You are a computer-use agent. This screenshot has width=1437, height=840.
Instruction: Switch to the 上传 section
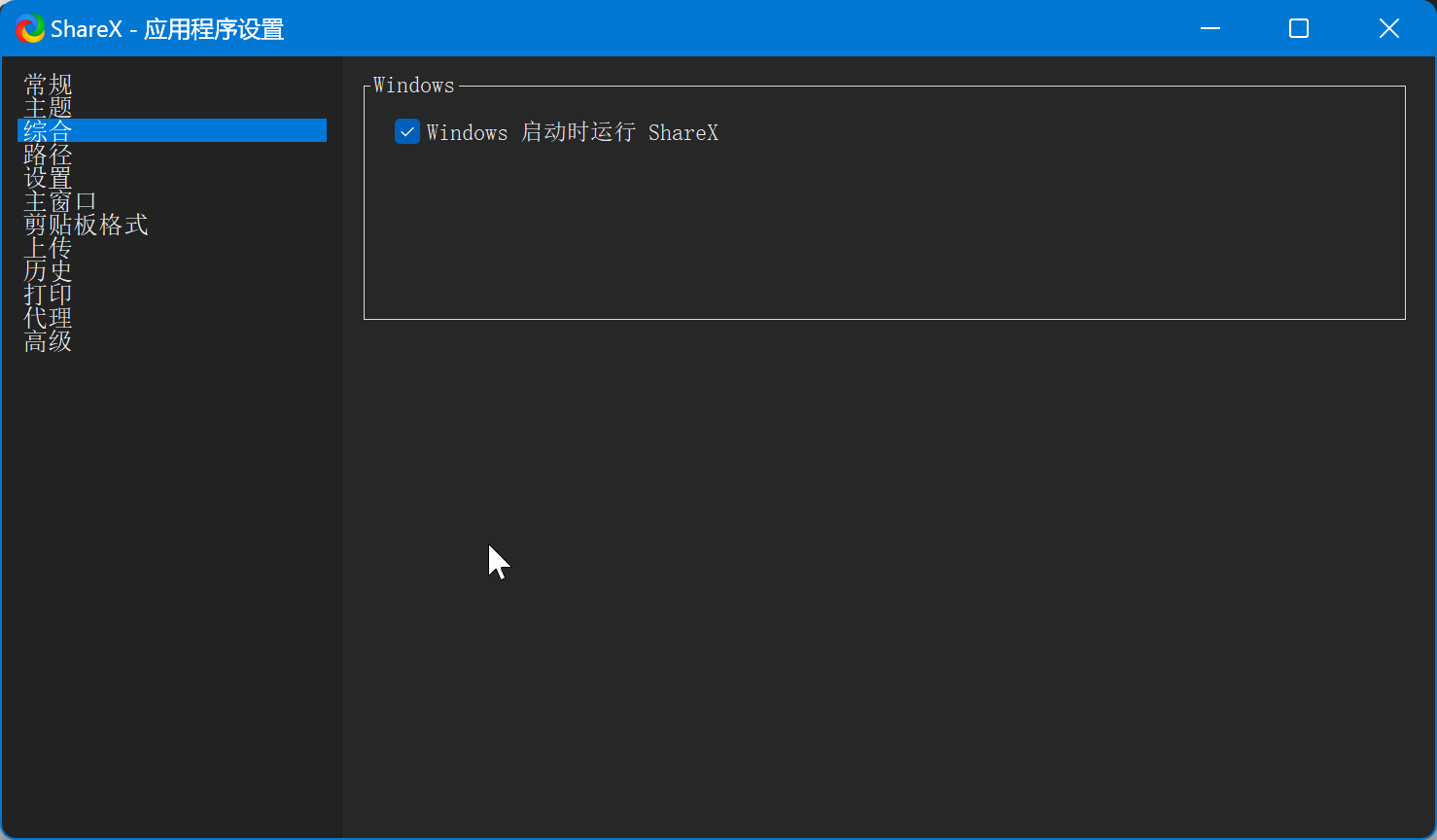[x=48, y=248]
